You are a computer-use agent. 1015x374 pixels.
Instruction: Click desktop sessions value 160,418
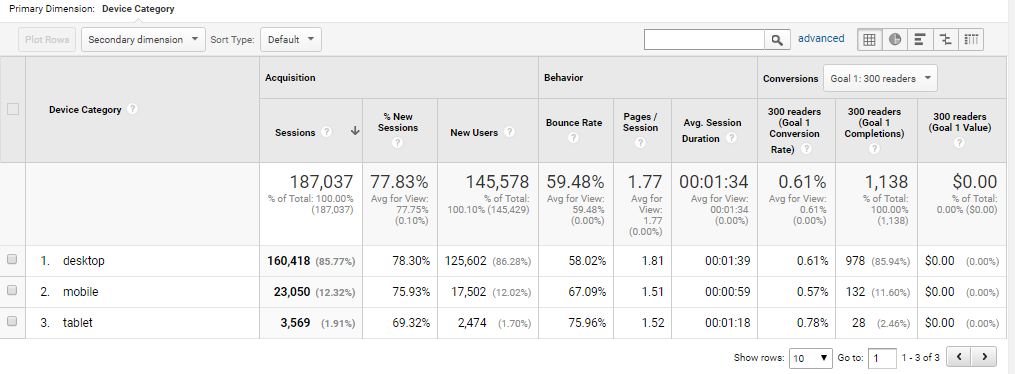(x=289, y=261)
